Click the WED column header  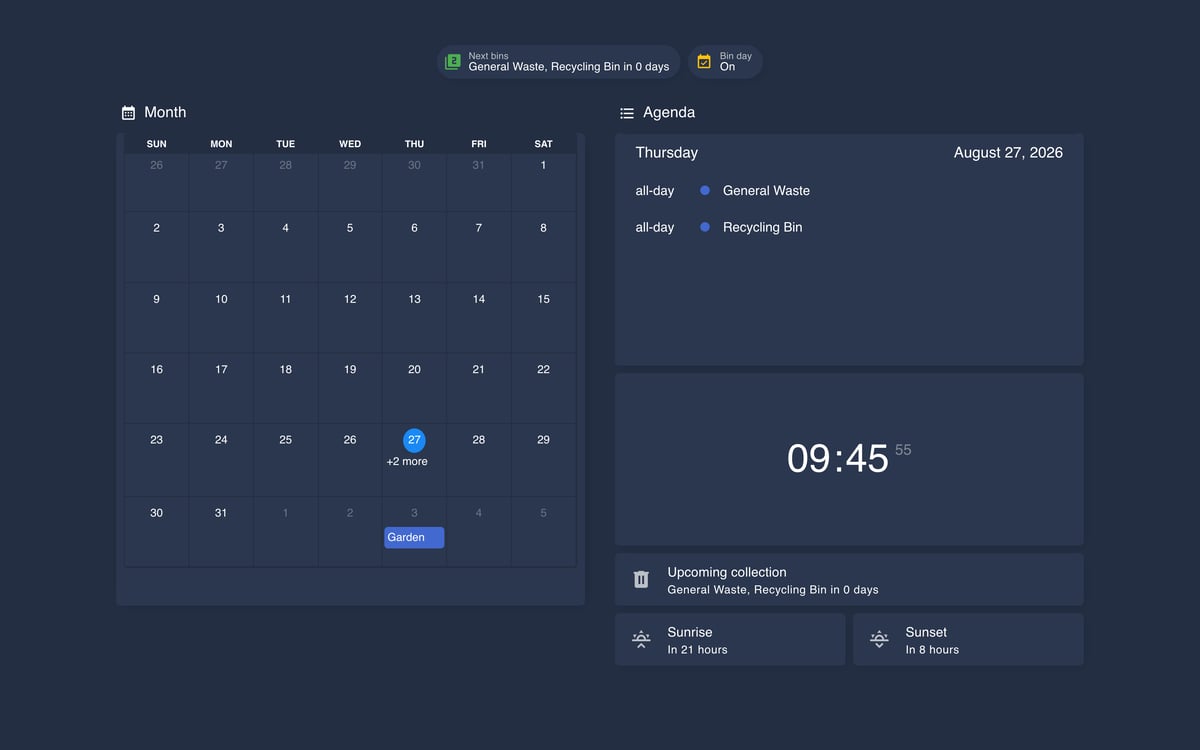point(350,144)
